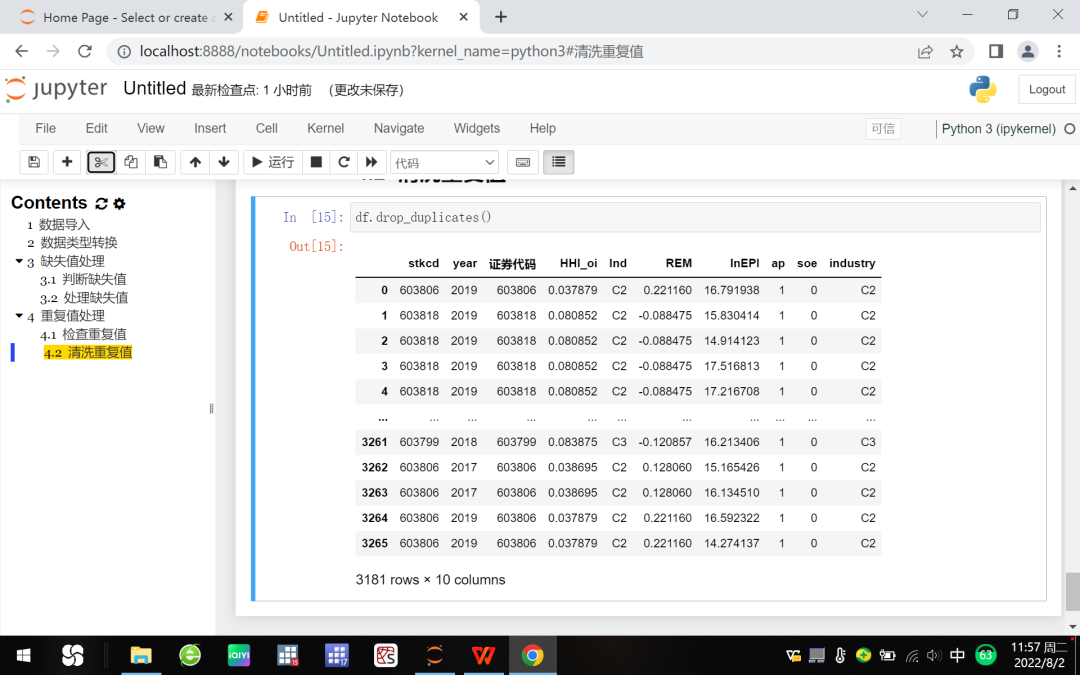
Task: Collapse the 重复值处理 section
Action: 19,315
